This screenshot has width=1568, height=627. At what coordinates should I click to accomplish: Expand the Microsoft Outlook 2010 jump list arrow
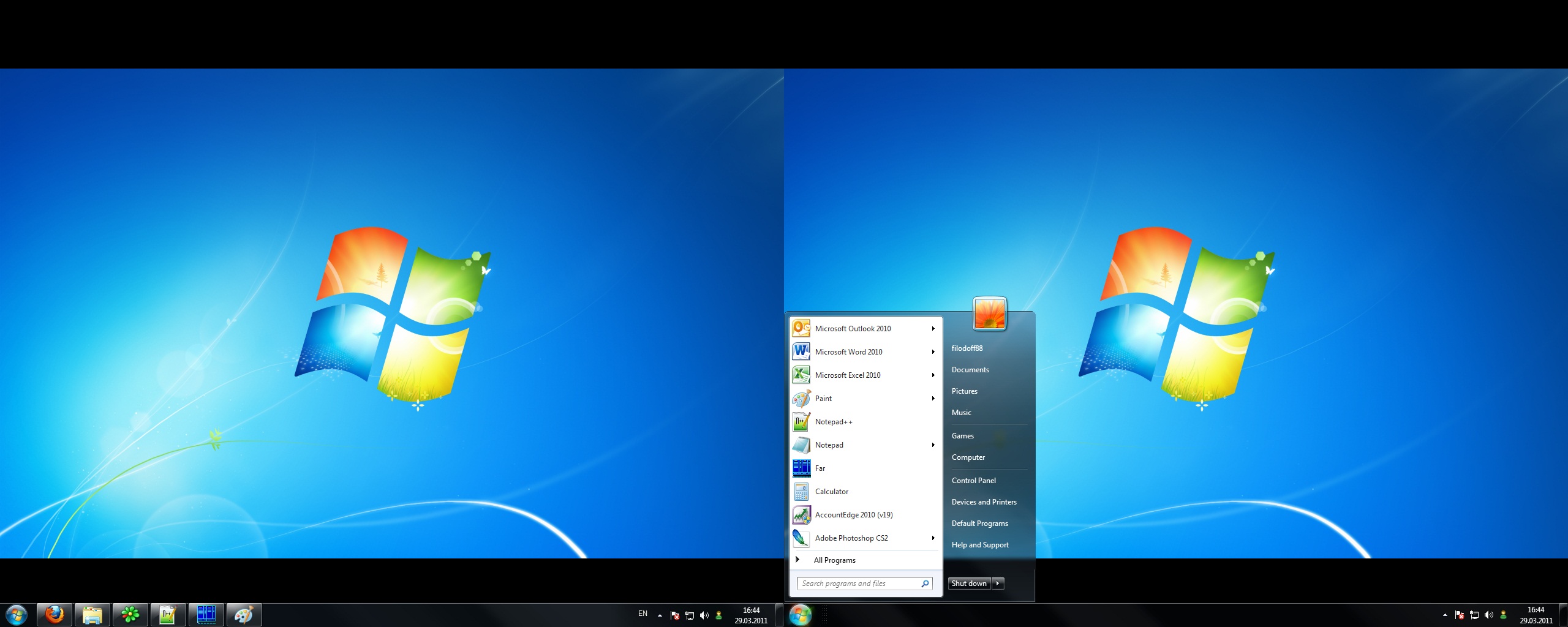click(933, 329)
